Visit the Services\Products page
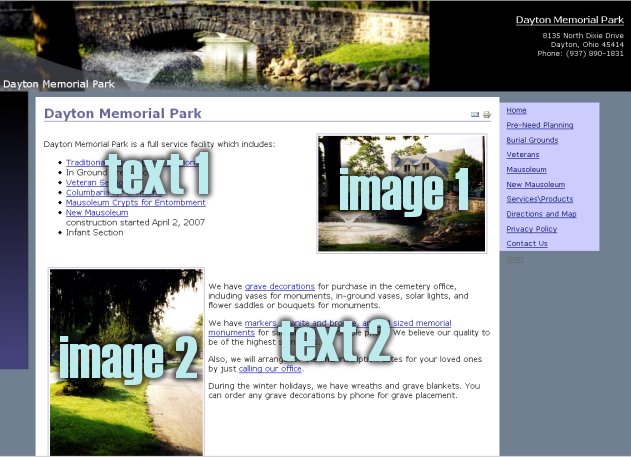The image size is (631, 457). (x=540, y=199)
